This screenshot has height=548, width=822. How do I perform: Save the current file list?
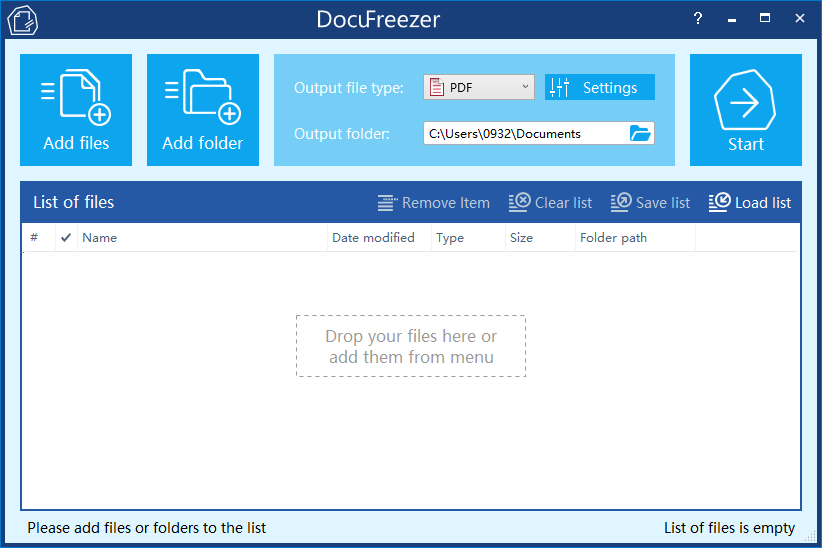coord(650,203)
